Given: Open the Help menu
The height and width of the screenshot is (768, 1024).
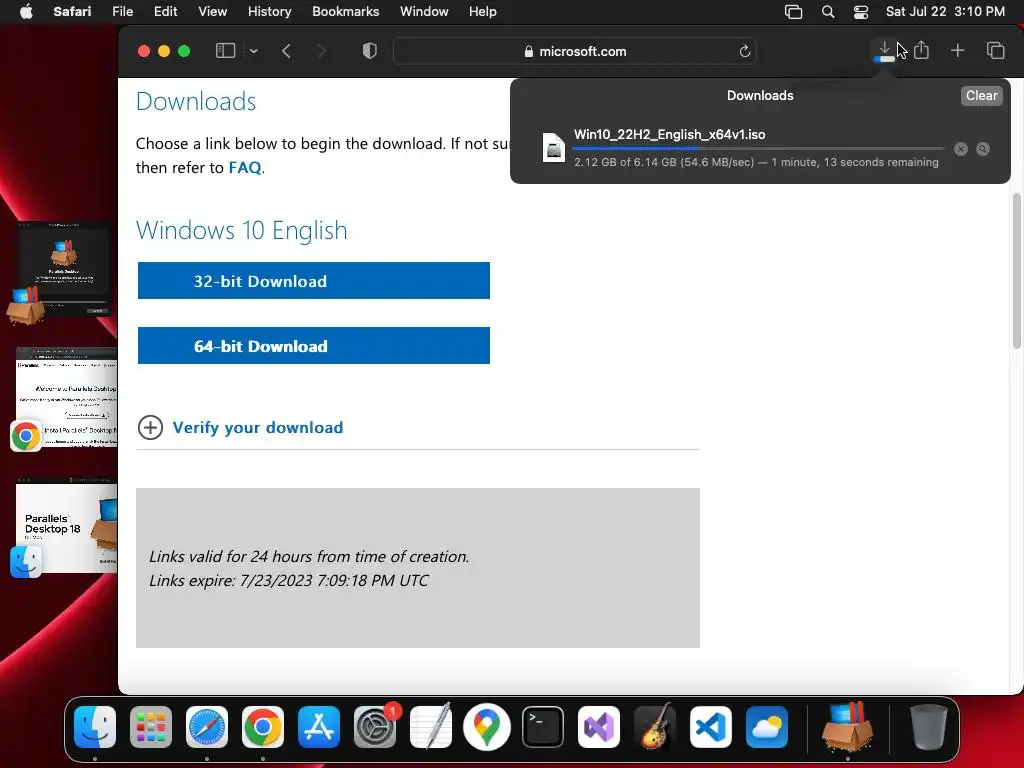Looking at the screenshot, I should (x=483, y=12).
